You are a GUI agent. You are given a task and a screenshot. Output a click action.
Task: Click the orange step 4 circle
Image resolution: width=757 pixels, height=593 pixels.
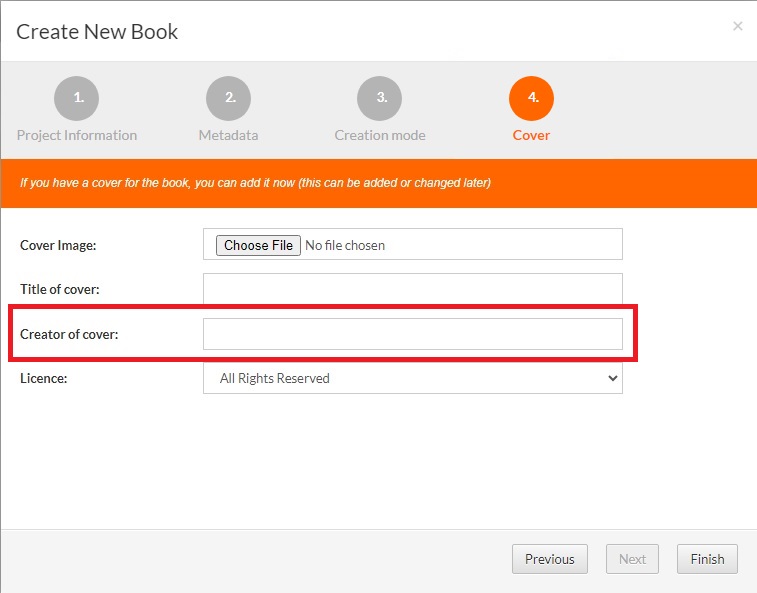[x=531, y=98]
